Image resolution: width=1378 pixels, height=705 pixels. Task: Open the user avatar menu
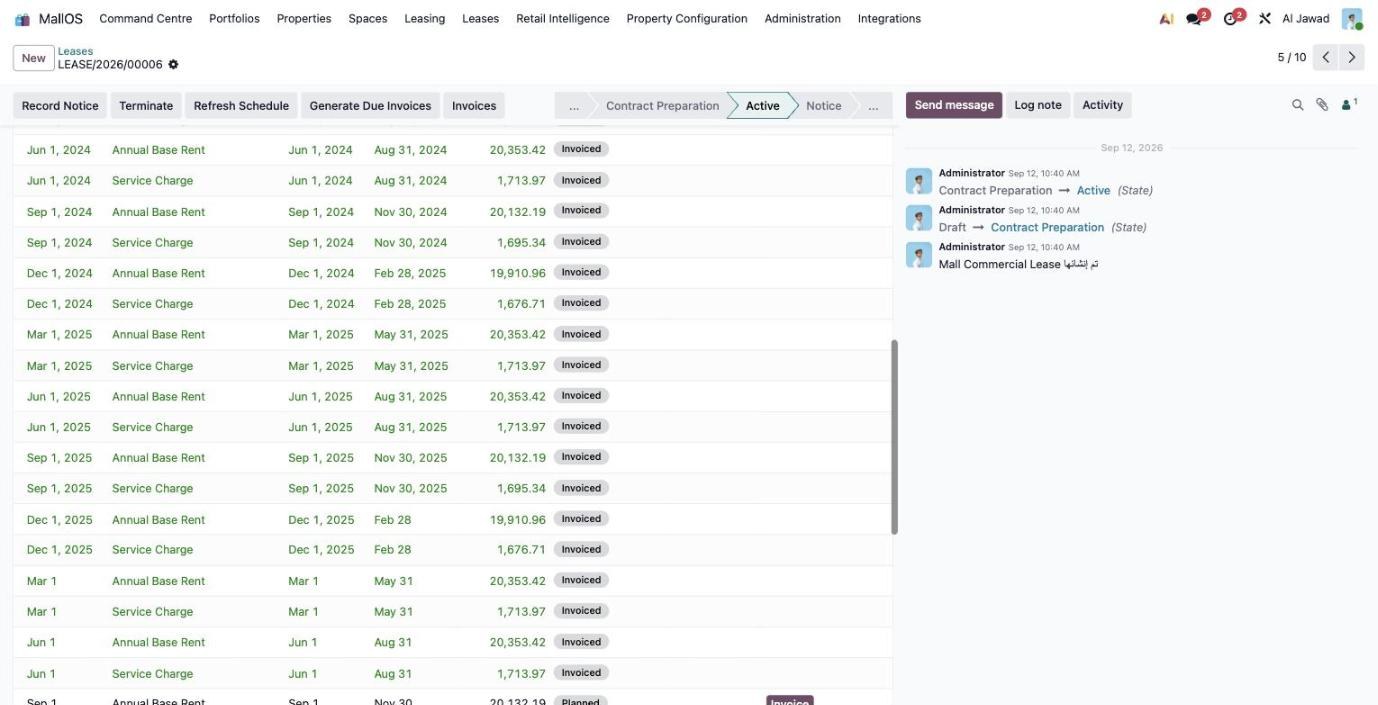point(1352,19)
